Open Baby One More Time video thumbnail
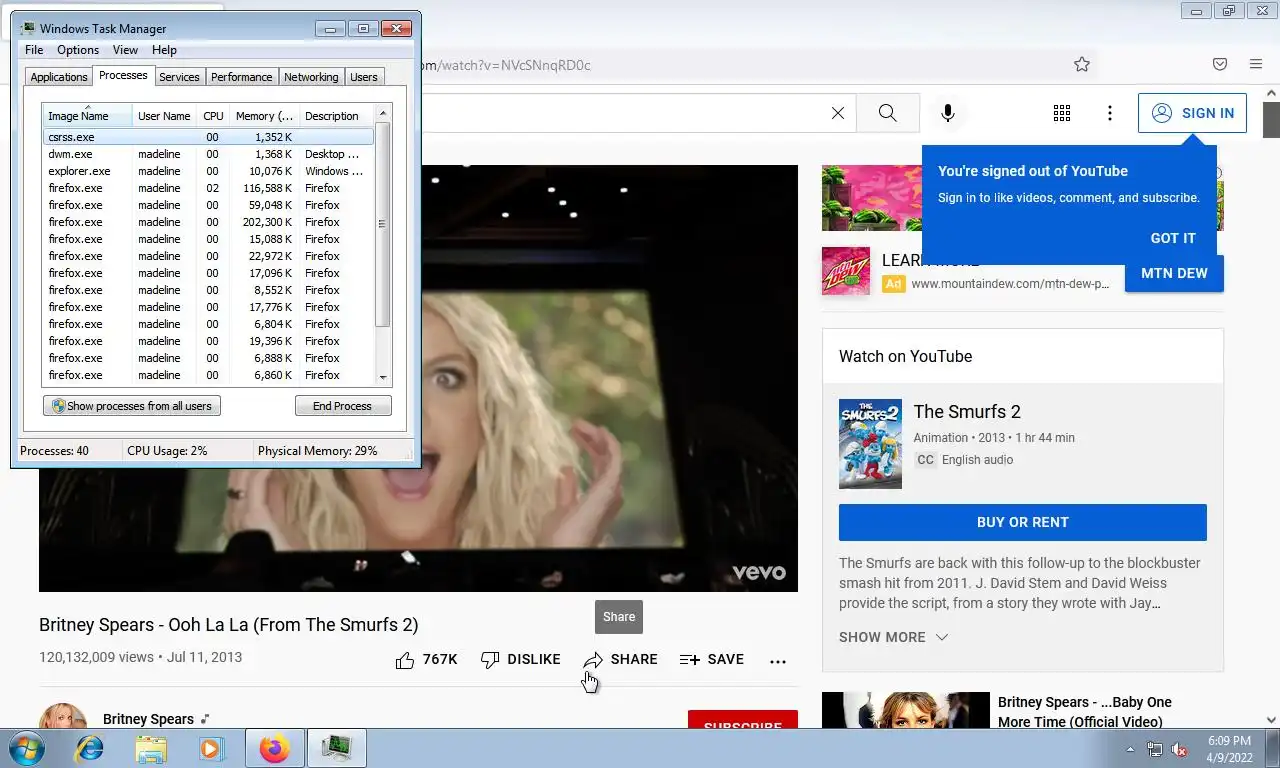 (x=906, y=711)
